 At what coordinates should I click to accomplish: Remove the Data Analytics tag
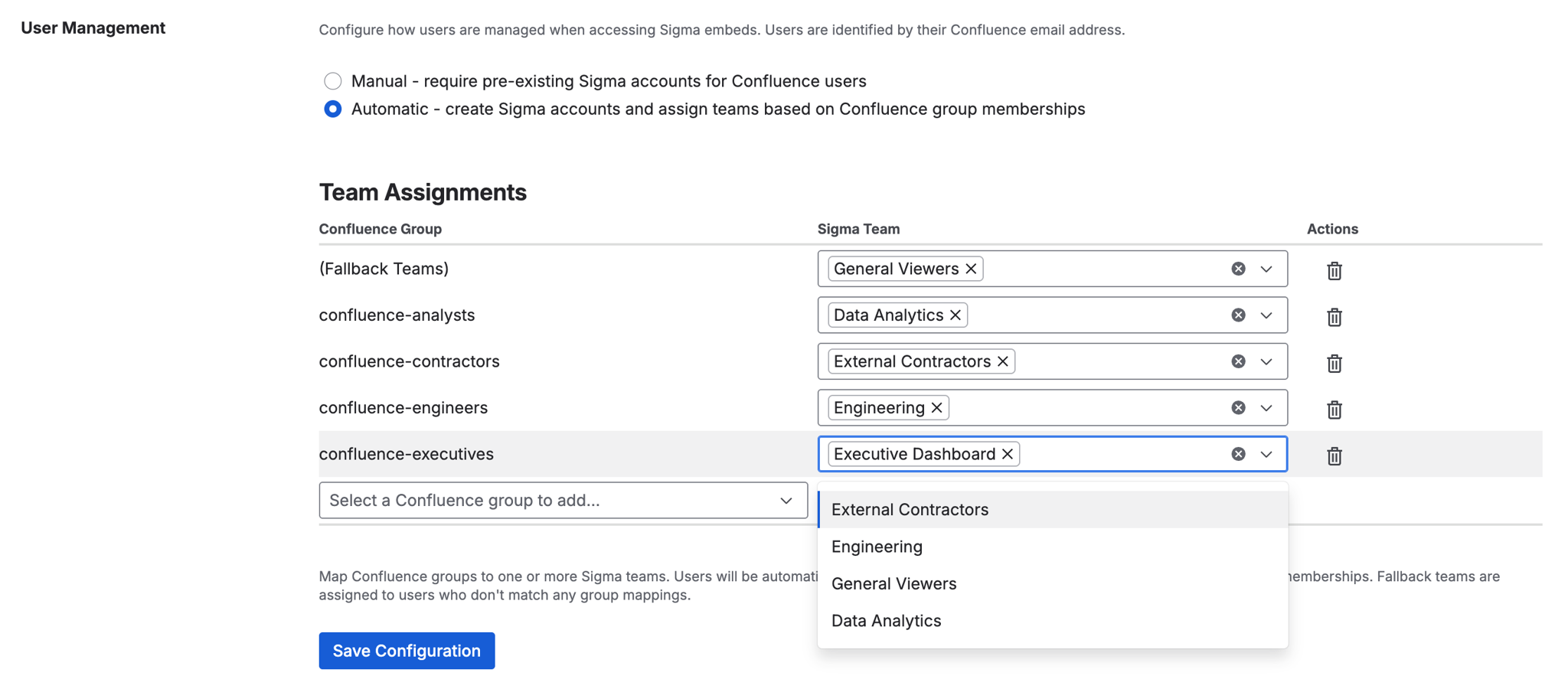955,315
